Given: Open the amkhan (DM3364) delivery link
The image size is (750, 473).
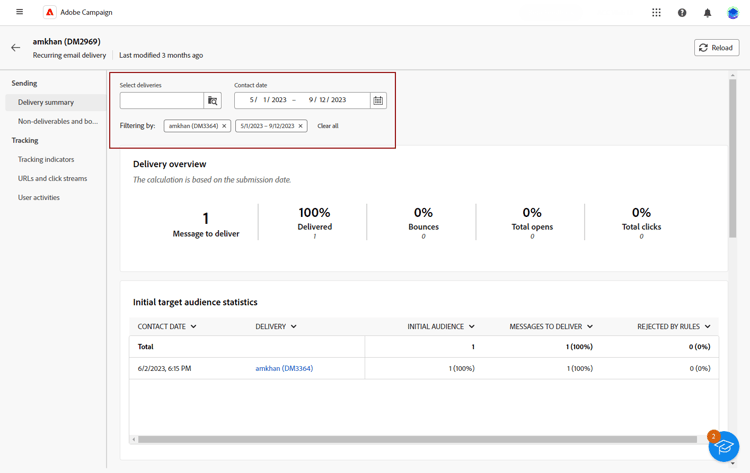Looking at the screenshot, I should click(284, 368).
